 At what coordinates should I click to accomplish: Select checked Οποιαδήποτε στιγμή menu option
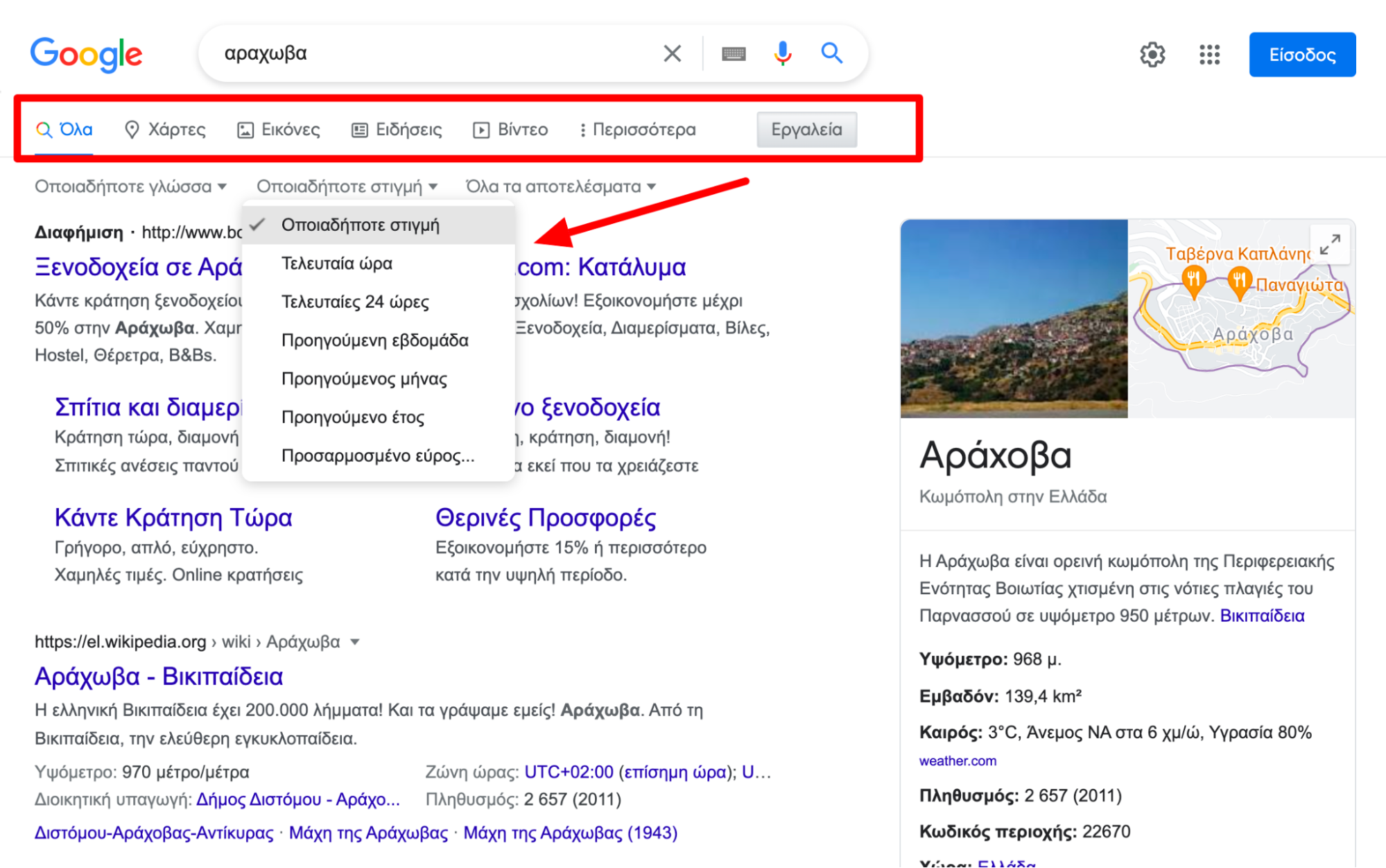click(379, 225)
